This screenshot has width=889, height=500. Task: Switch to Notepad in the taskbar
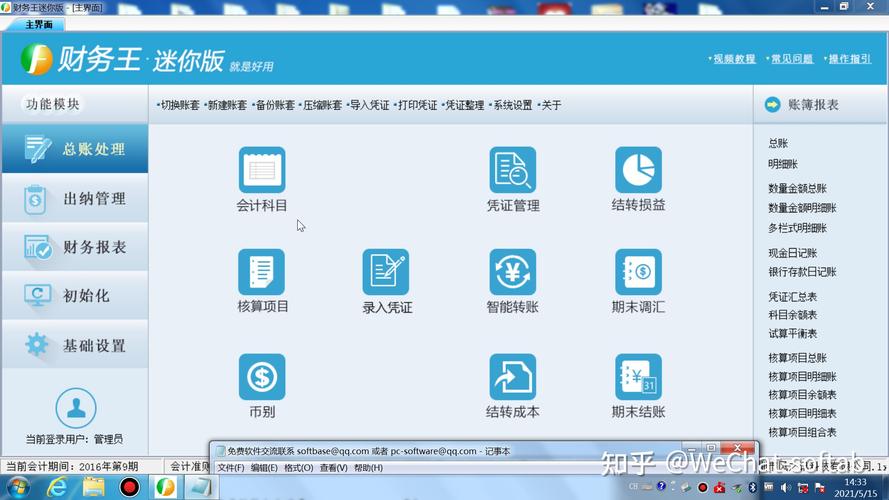click(x=200, y=488)
